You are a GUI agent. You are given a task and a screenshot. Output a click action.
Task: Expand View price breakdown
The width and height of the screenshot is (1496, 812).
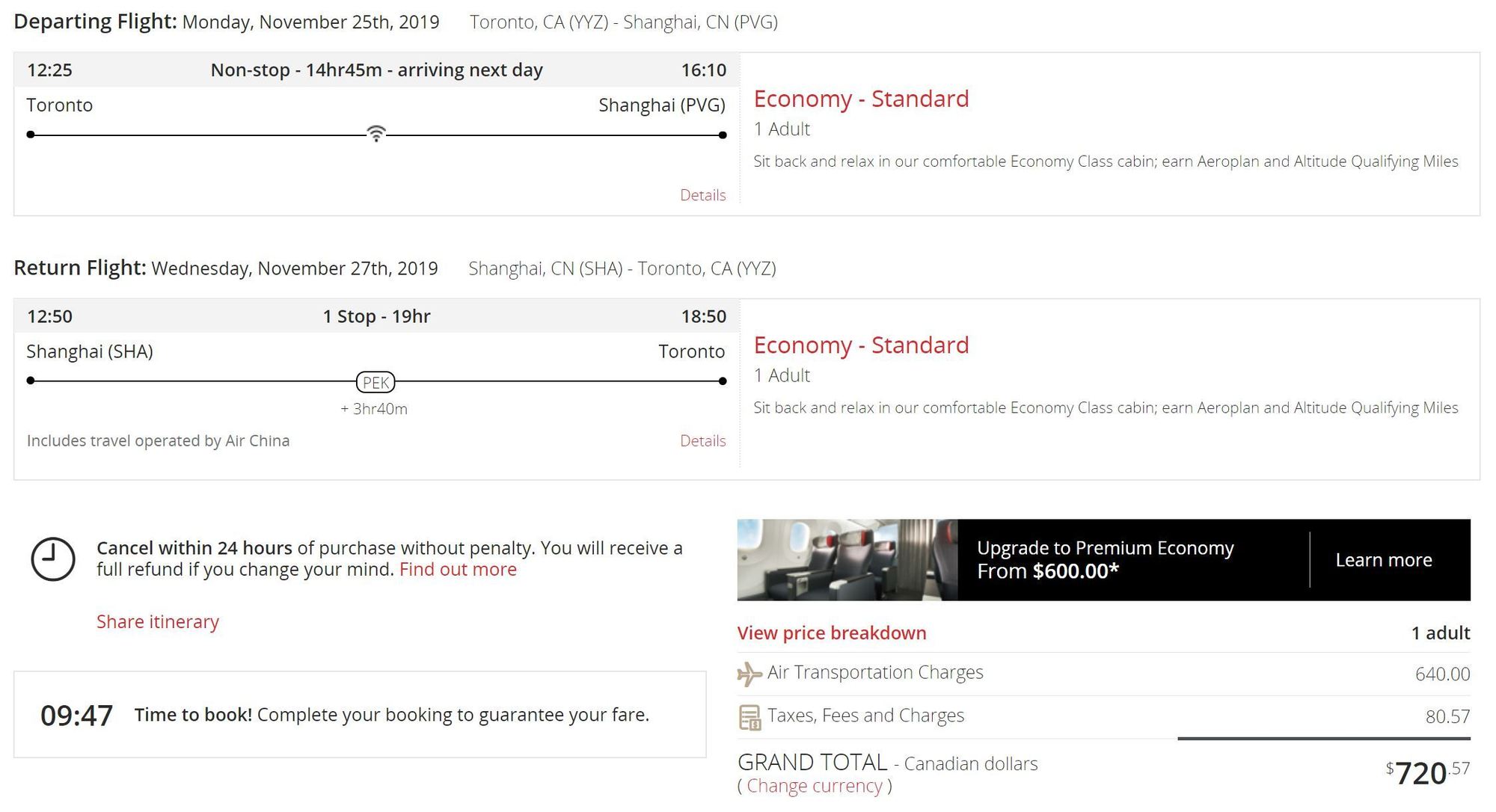(x=832, y=633)
